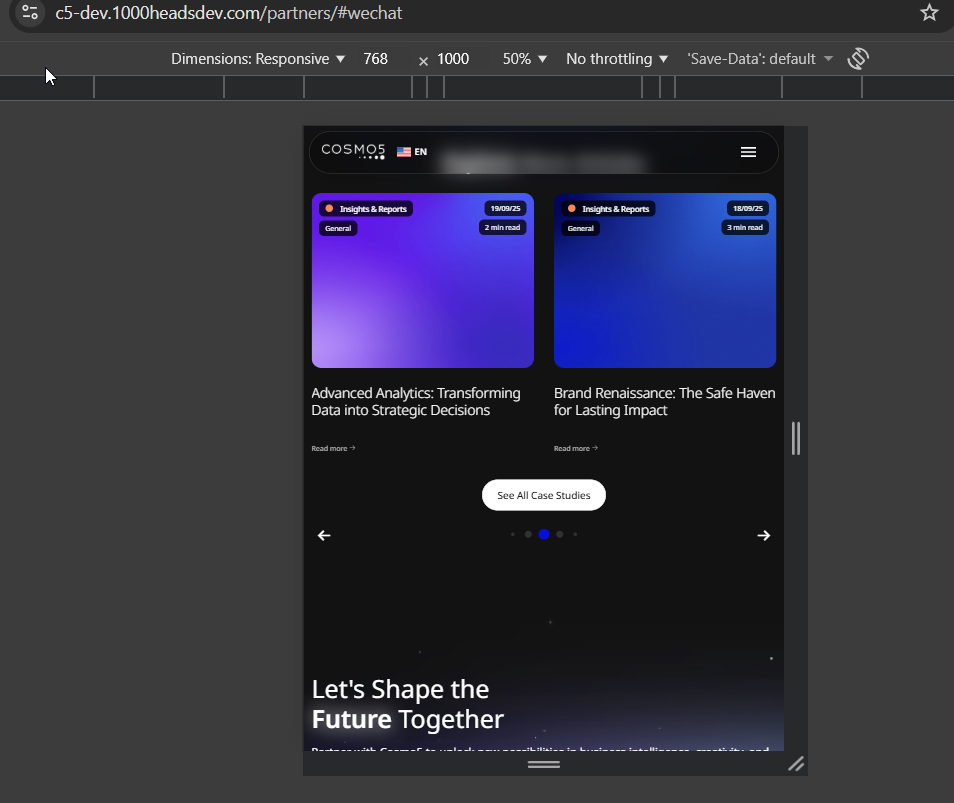Grab the right-side viewport width handle
954x803 pixels.
coord(796,438)
